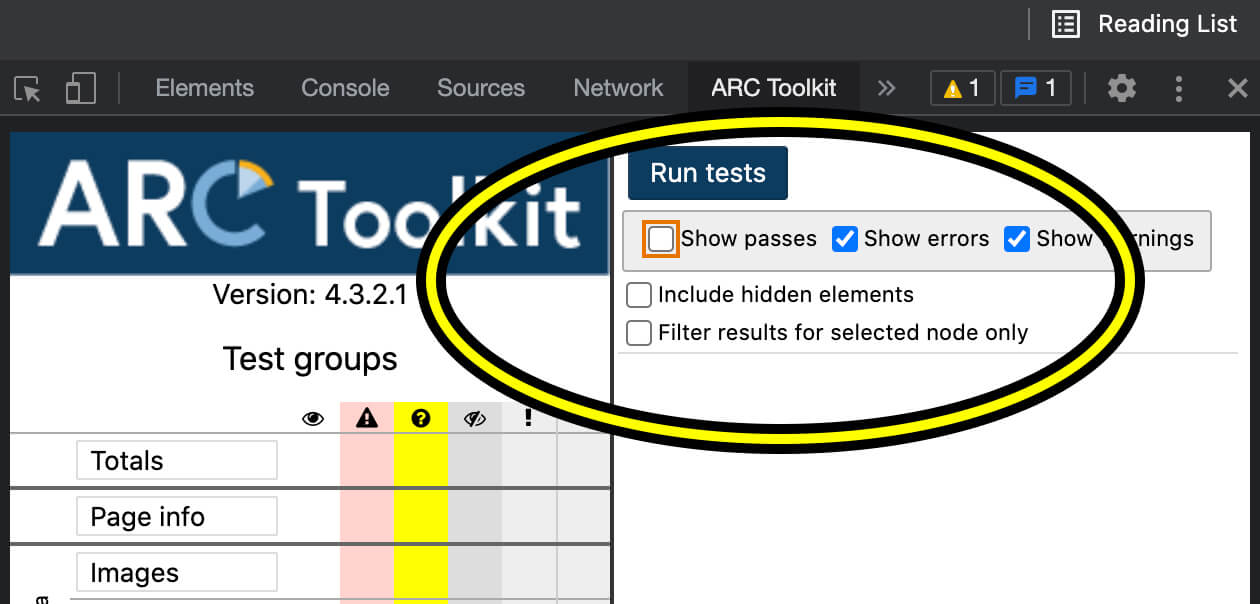This screenshot has width=1260, height=604.
Task: Check Filter results for selected node only
Action: [x=638, y=332]
